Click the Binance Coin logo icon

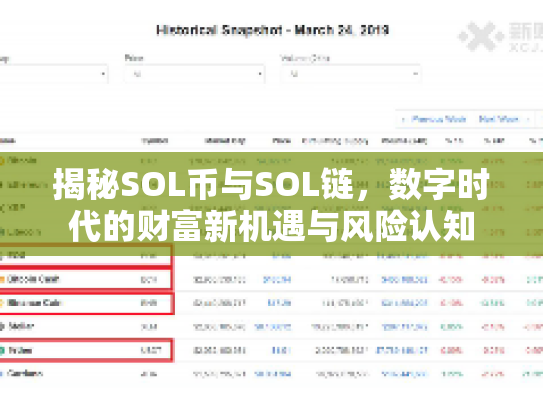[1, 303]
